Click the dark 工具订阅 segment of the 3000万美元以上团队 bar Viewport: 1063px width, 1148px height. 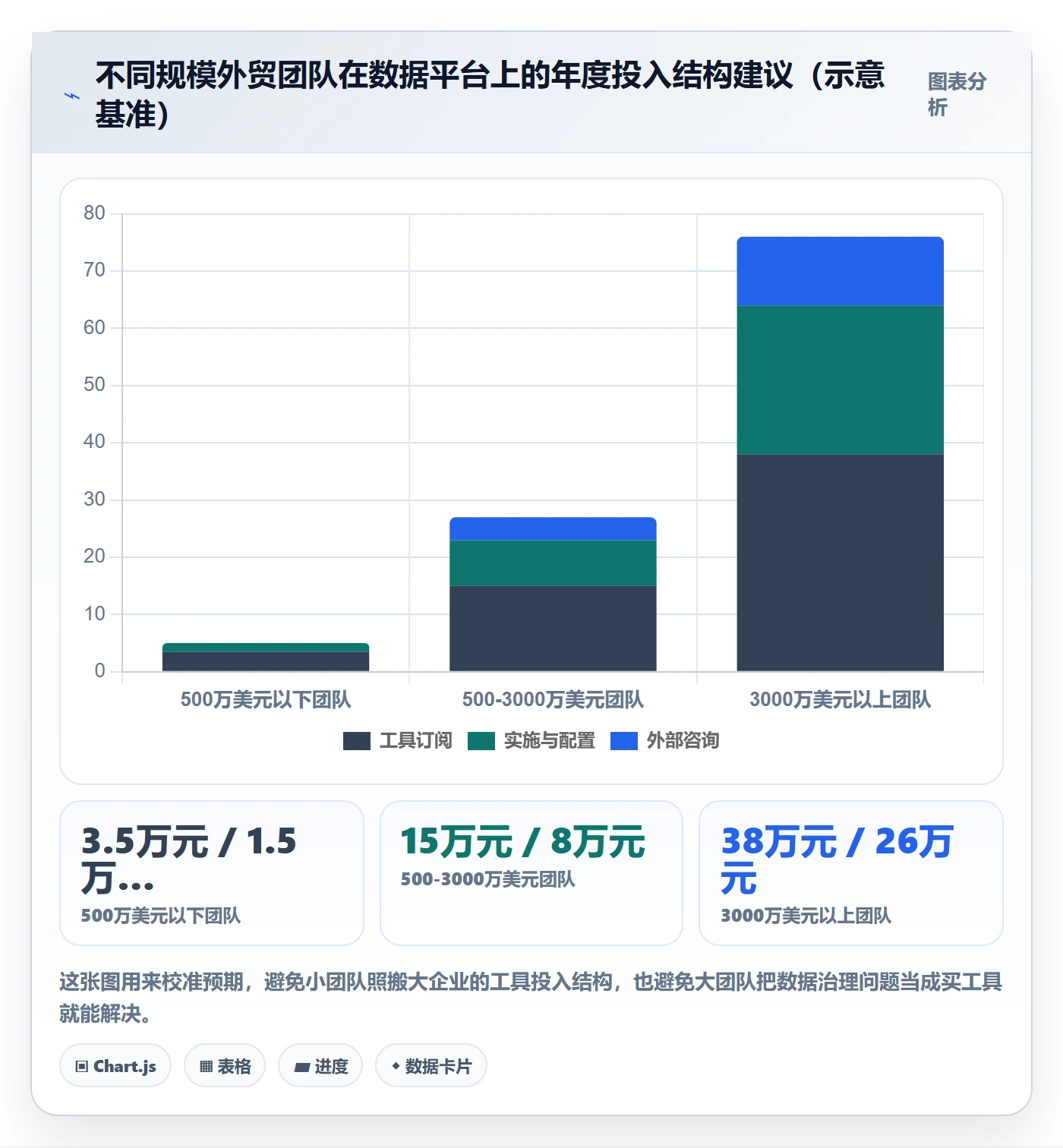[x=840, y=563]
